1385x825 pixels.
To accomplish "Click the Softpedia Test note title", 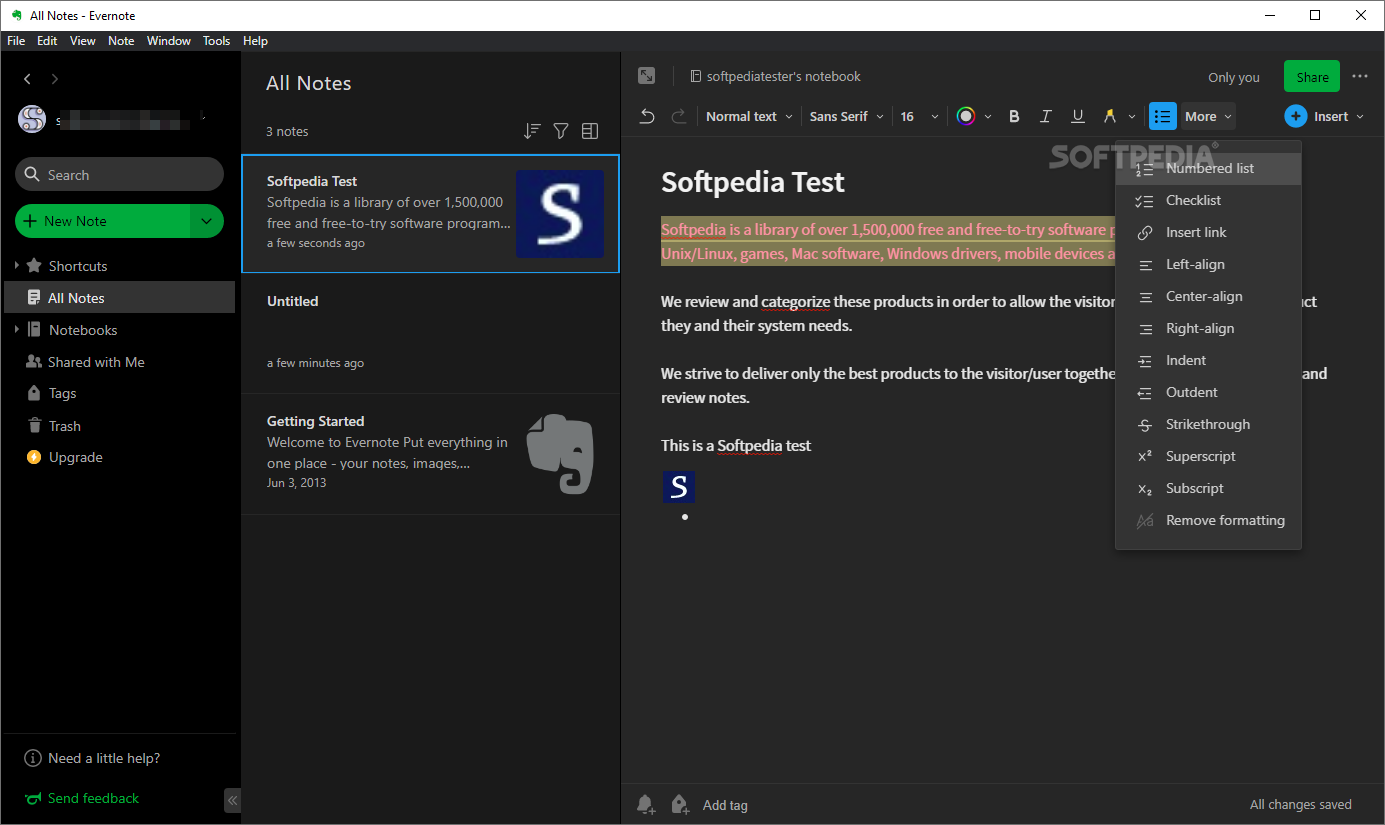I will [753, 182].
